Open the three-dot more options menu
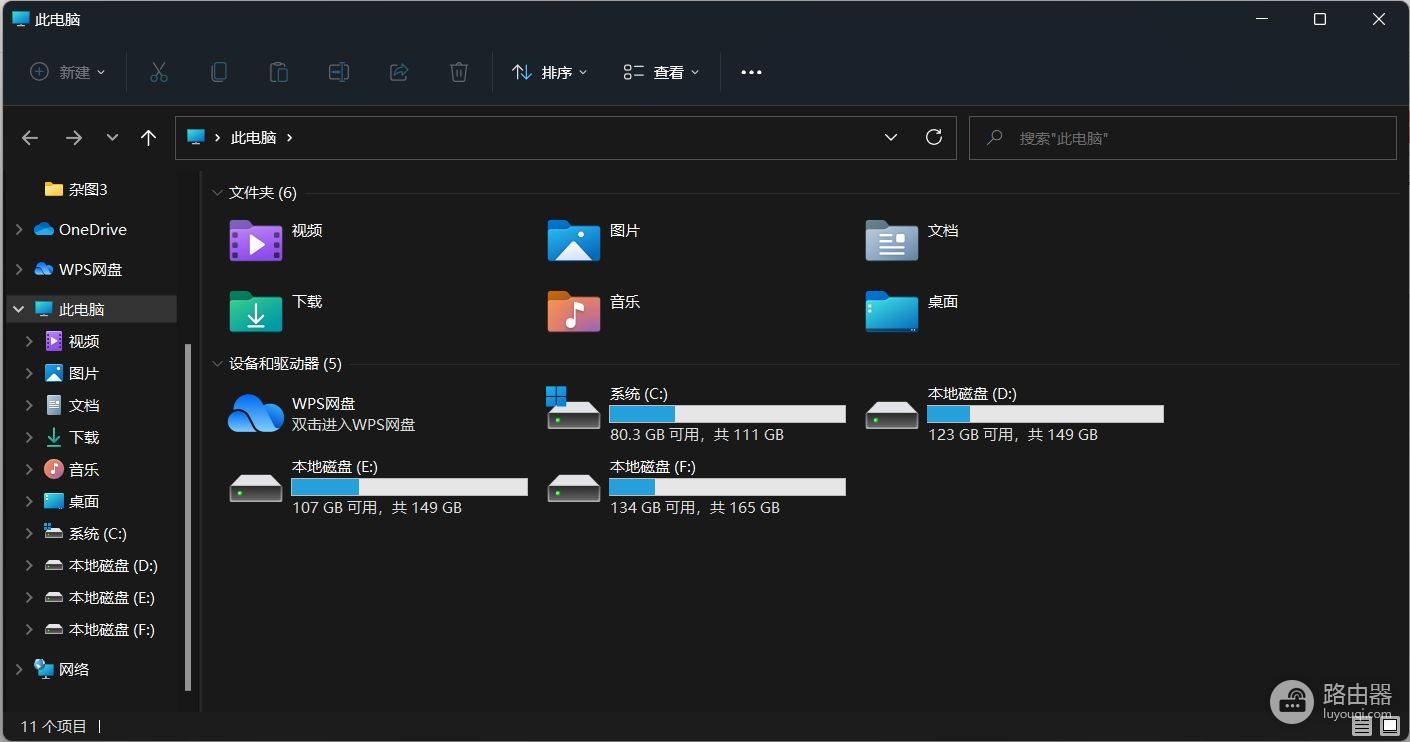 (x=751, y=72)
